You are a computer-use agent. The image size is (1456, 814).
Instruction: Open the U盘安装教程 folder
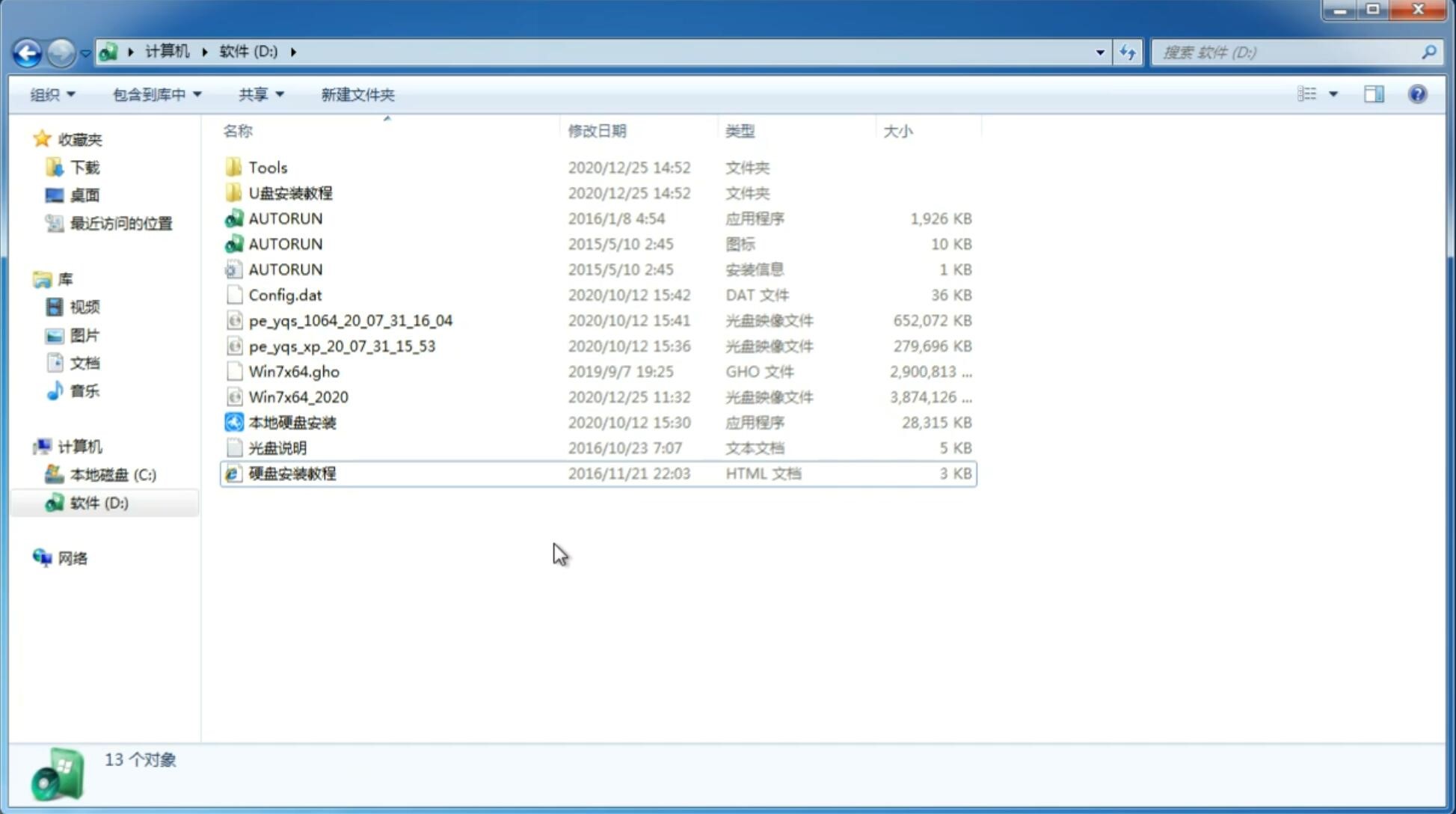[x=290, y=192]
